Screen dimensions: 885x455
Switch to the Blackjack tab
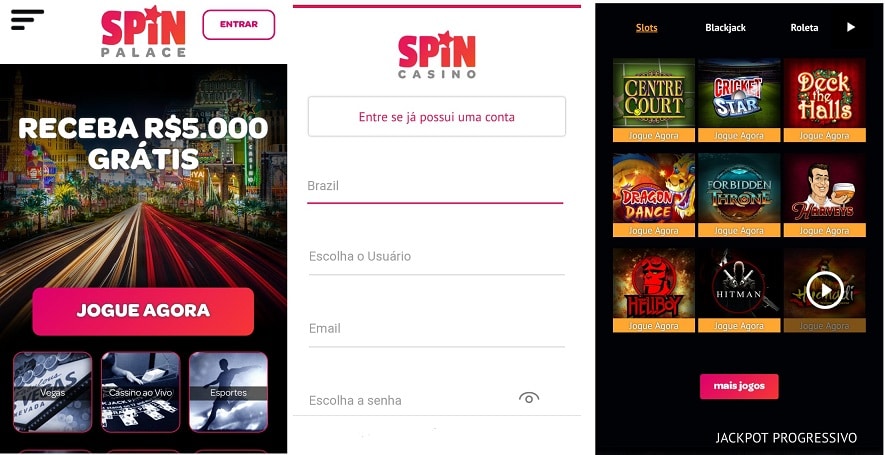click(x=725, y=28)
